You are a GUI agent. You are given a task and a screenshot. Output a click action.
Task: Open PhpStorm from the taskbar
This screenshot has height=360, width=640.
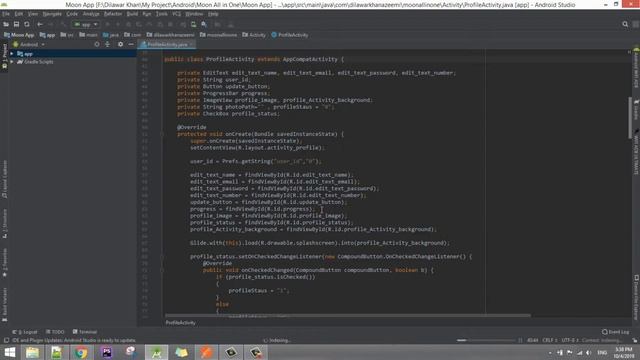click(x=107, y=352)
